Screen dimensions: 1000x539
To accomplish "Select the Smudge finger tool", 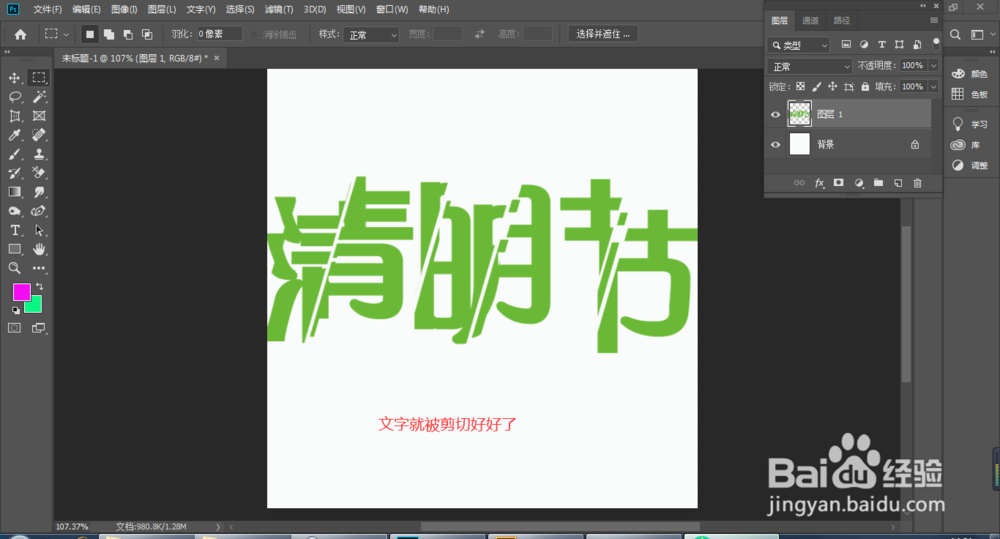I will pyautogui.click(x=39, y=192).
